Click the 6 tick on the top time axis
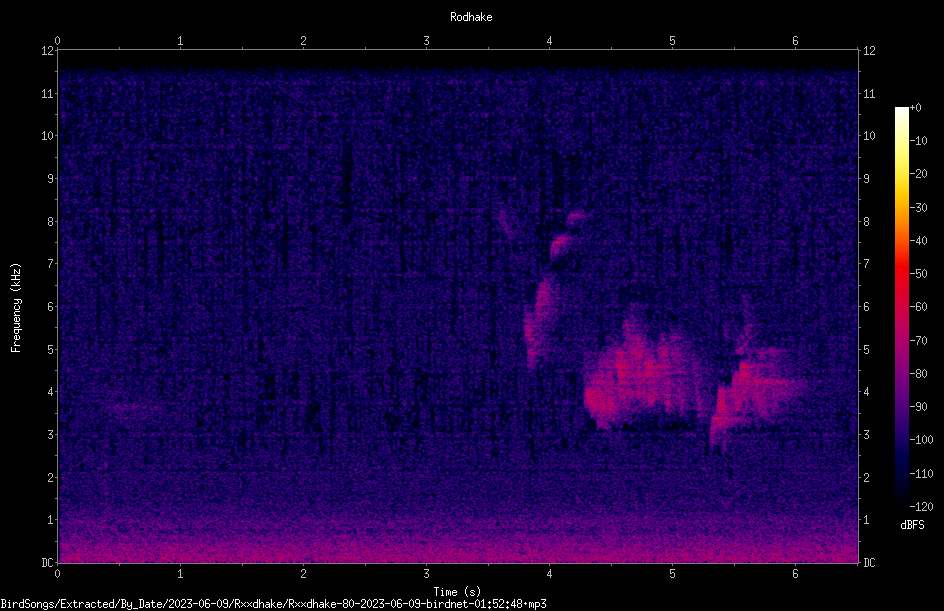This screenshot has height=611, width=944. pos(795,41)
